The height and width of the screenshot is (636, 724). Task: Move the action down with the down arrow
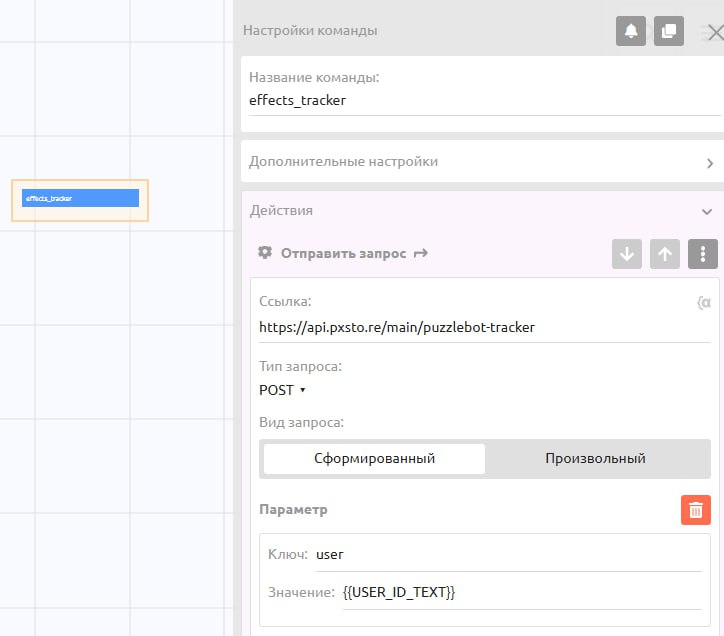point(627,254)
